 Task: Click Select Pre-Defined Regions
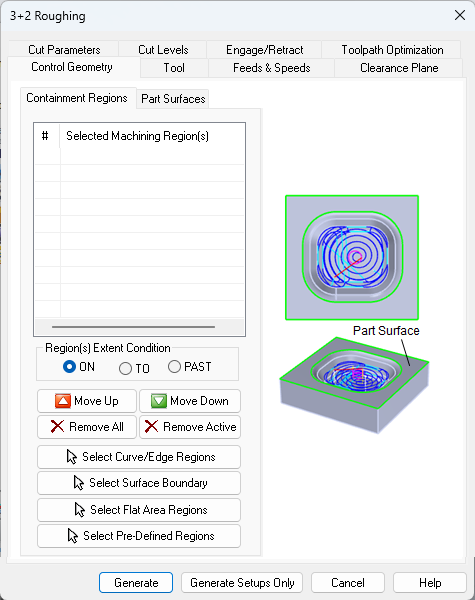pos(139,536)
